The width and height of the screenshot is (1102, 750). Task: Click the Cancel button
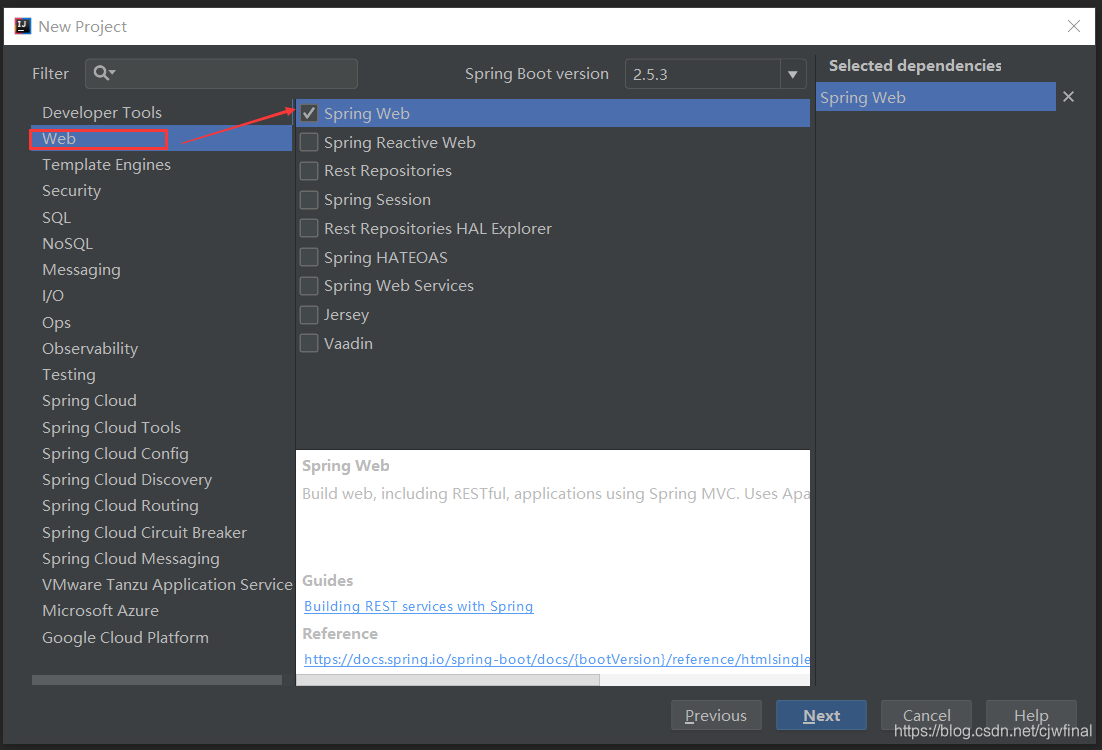click(x=926, y=715)
